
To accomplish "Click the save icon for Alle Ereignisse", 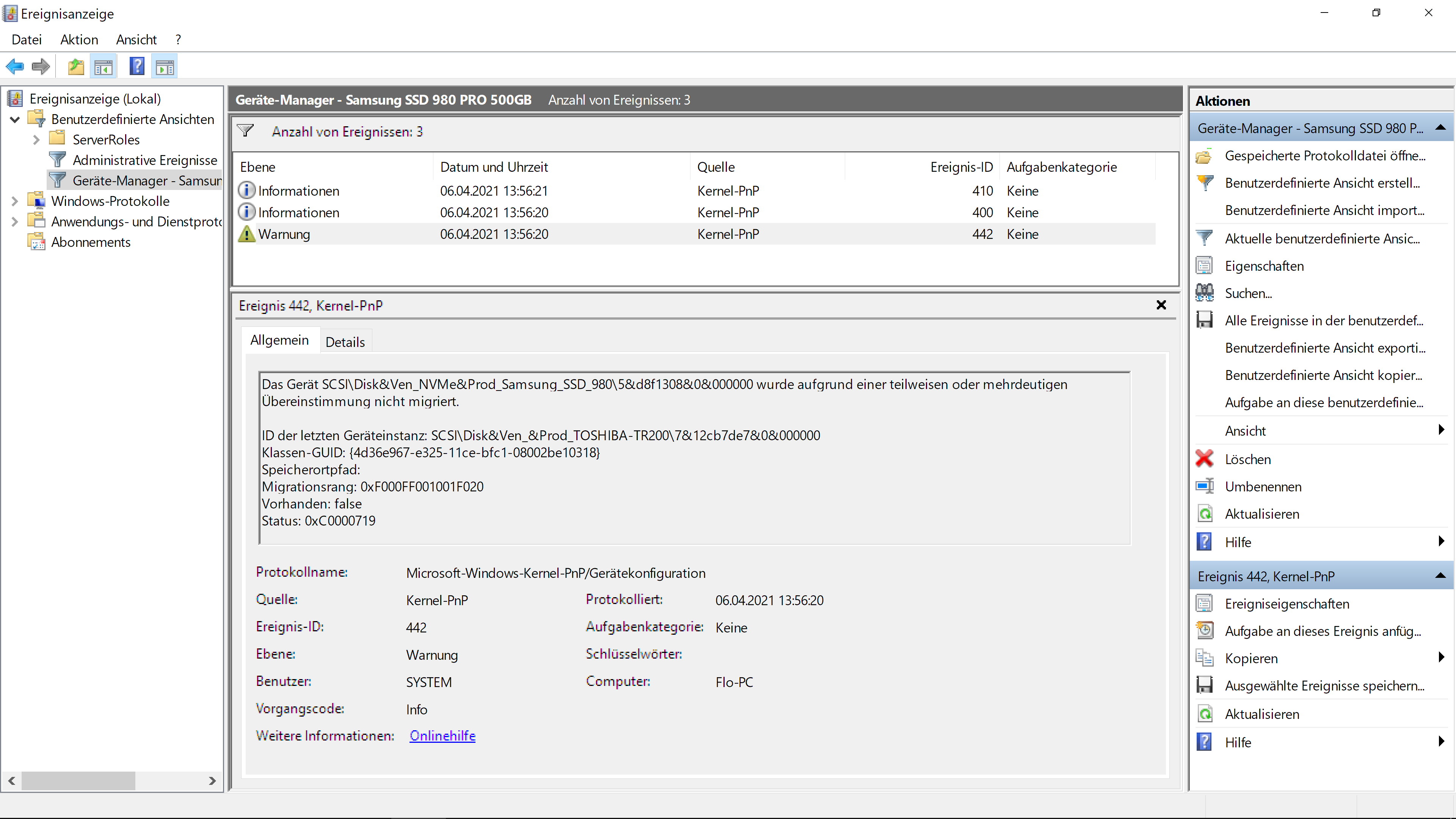I will point(1205,320).
